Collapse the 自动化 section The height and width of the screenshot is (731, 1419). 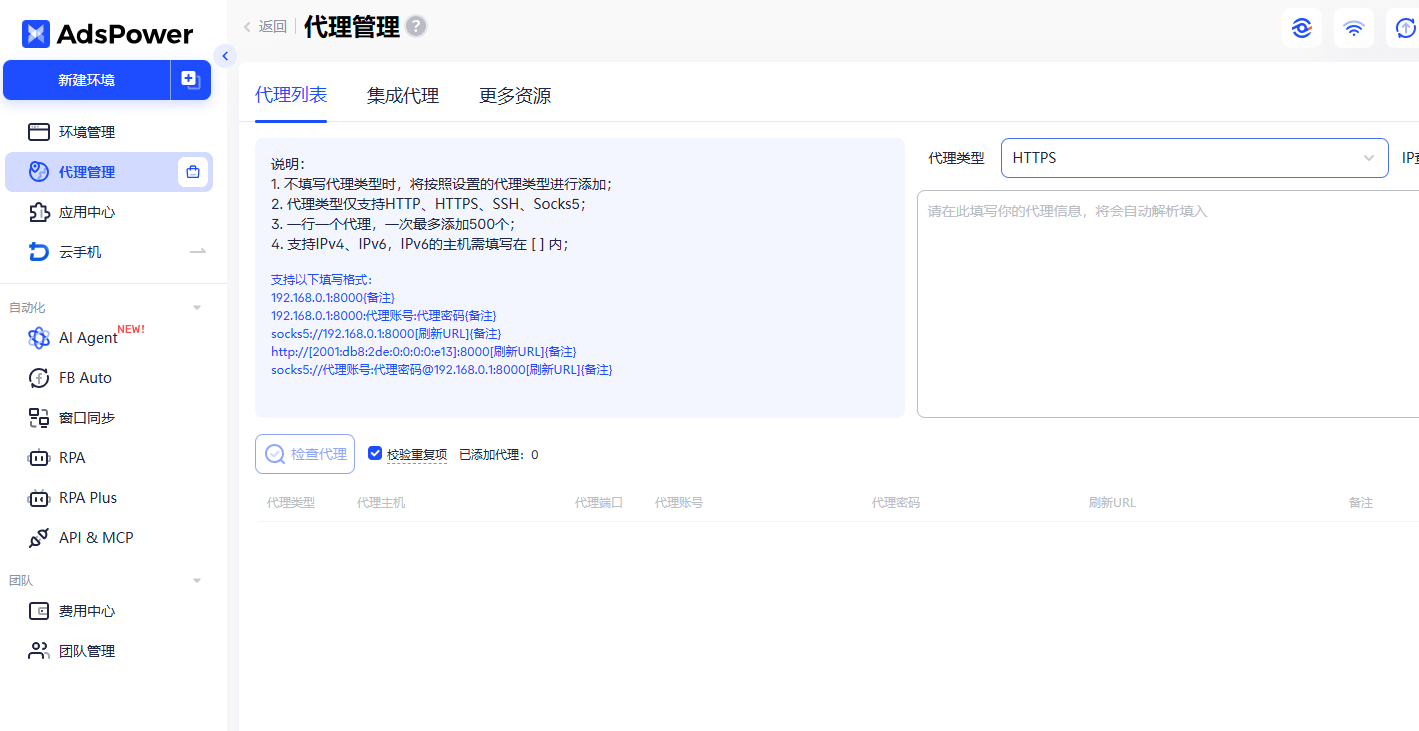click(x=197, y=308)
